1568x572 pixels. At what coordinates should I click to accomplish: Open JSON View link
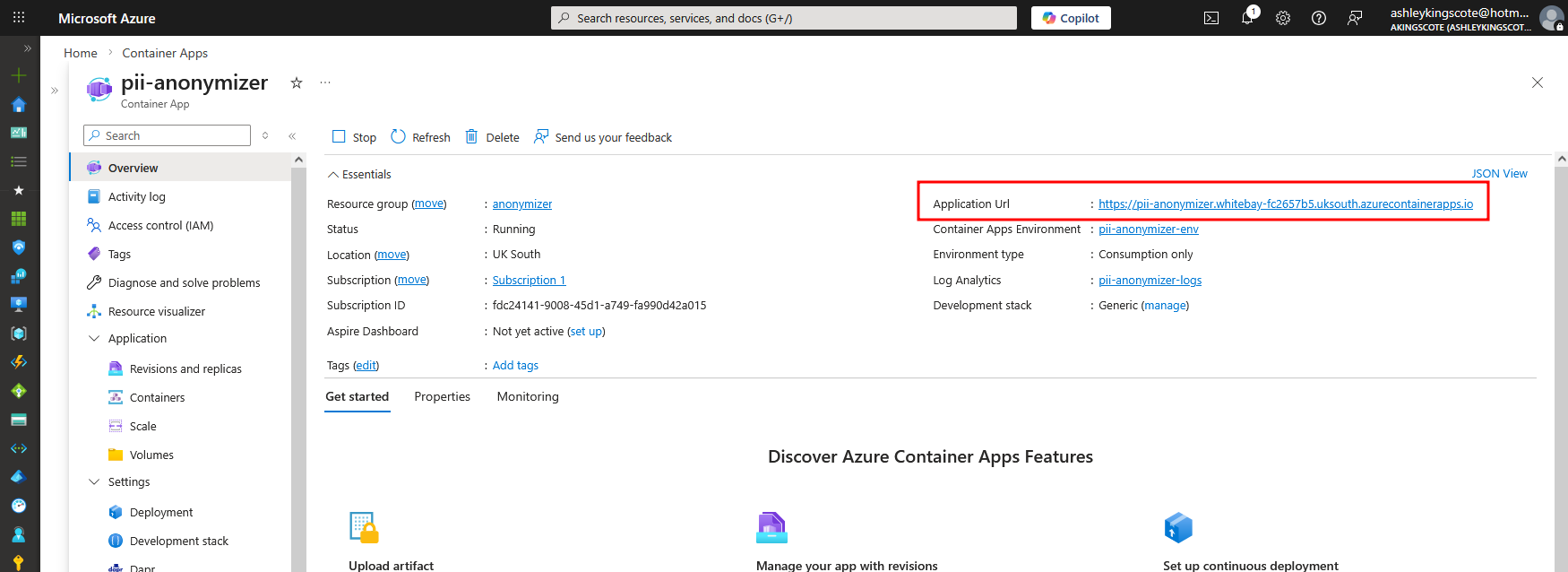(1499, 174)
